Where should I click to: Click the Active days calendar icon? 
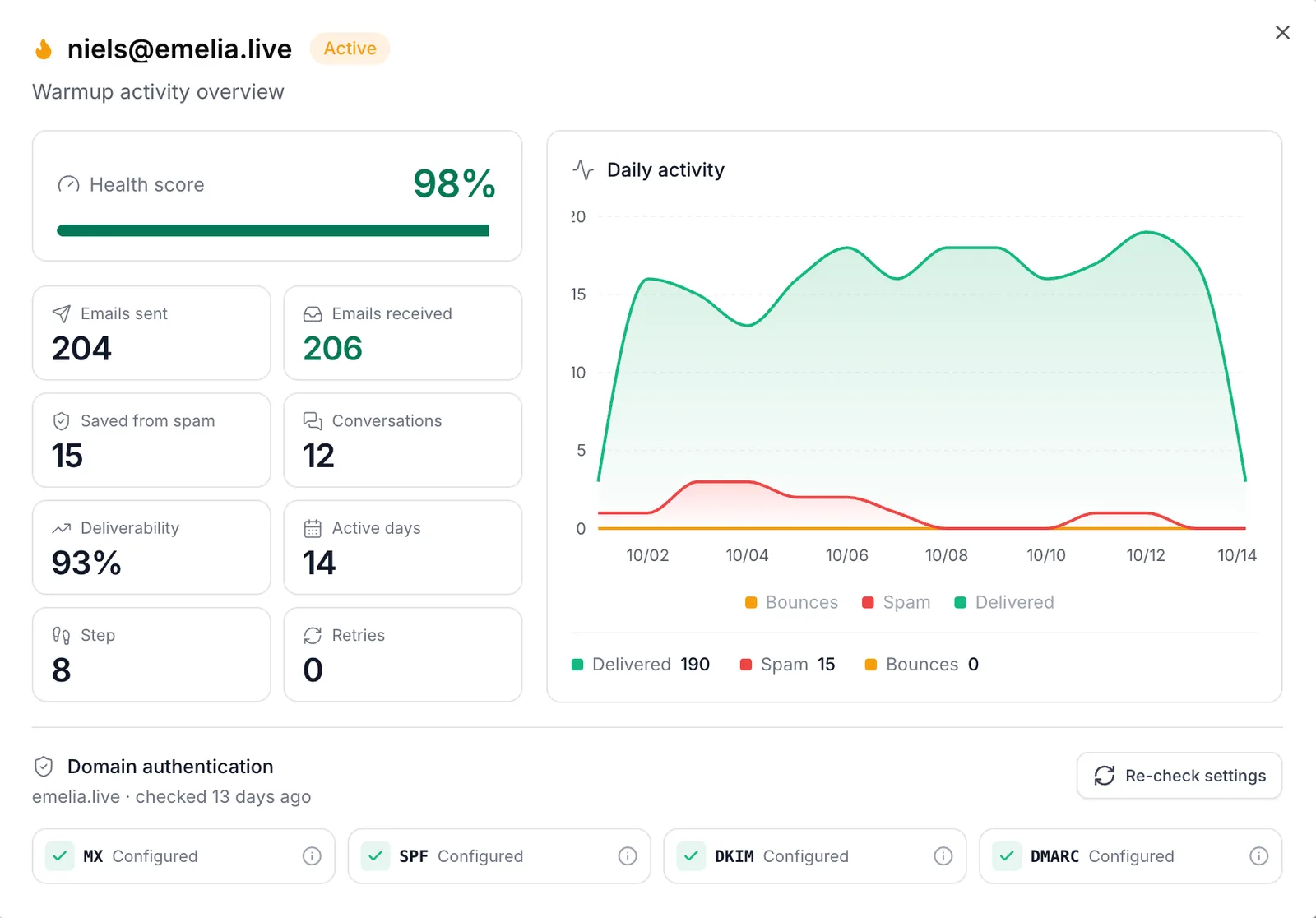[x=313, y=528]
